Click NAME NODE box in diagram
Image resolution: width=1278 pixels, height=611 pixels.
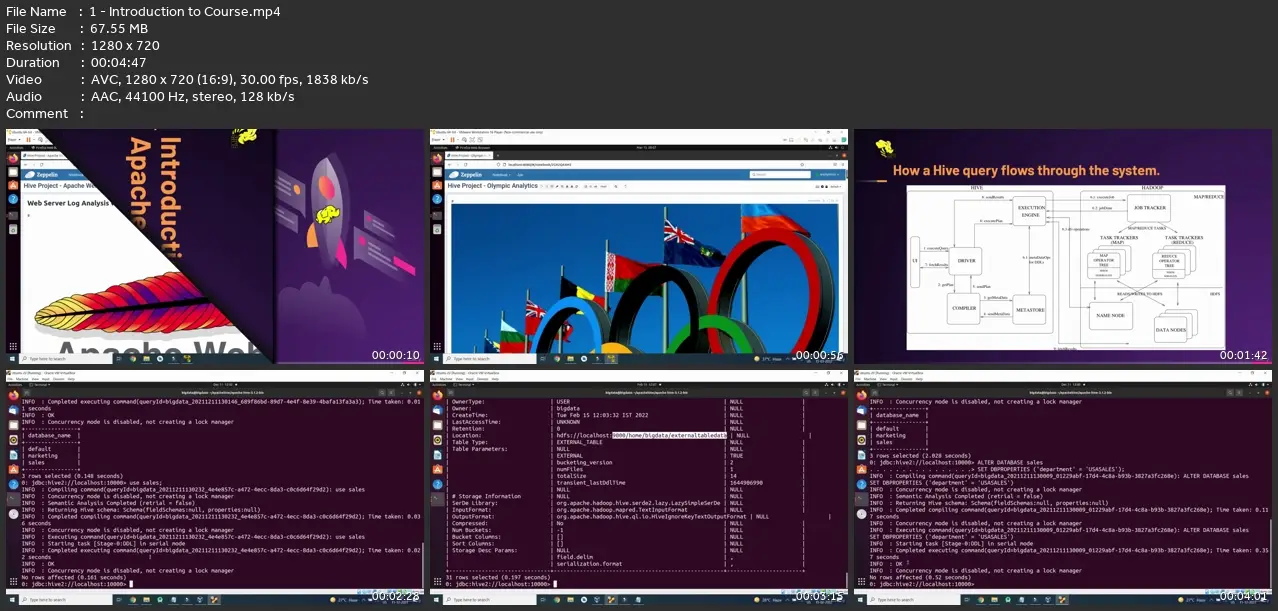[1111, 315]
